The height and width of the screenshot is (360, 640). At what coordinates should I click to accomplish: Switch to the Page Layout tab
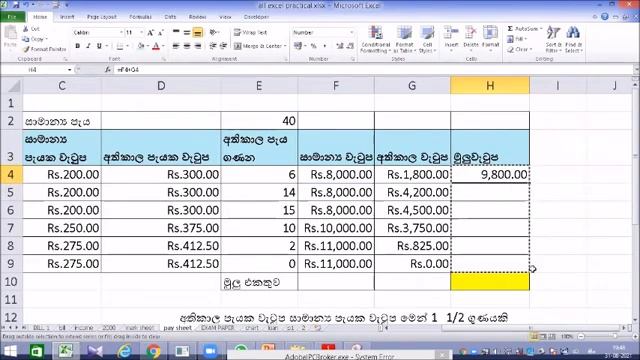[x=102, y=17]
